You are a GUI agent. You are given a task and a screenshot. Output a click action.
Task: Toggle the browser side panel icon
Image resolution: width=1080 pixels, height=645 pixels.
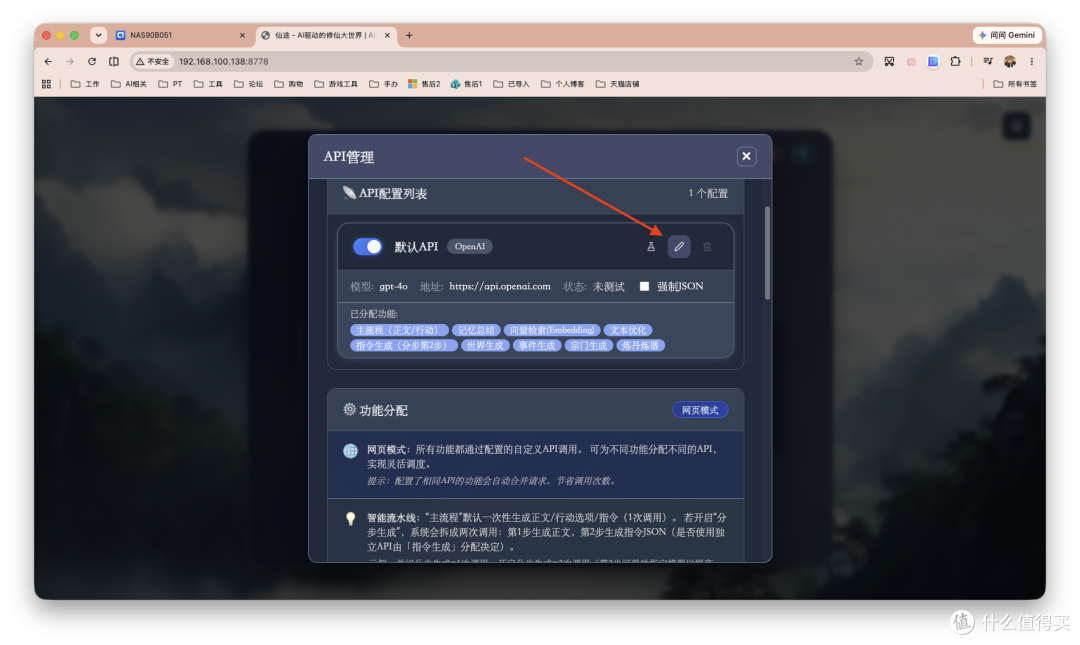point(114,61)
